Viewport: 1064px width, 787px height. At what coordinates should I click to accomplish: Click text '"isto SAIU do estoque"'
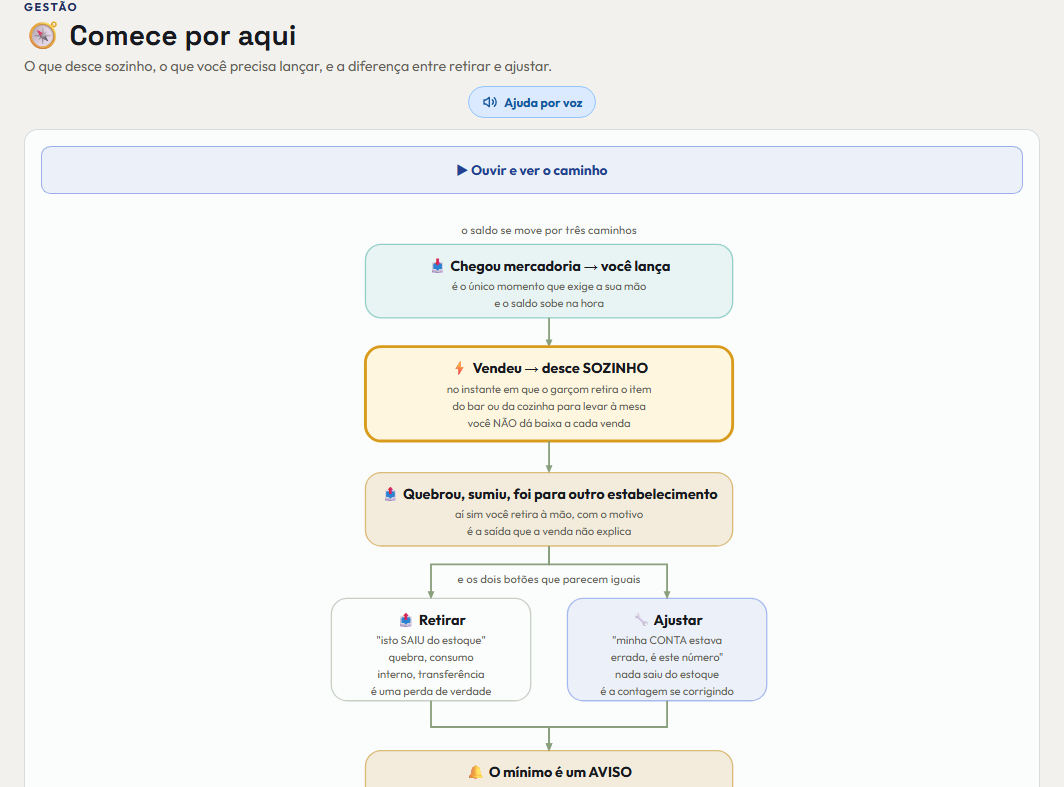(431, 640)
